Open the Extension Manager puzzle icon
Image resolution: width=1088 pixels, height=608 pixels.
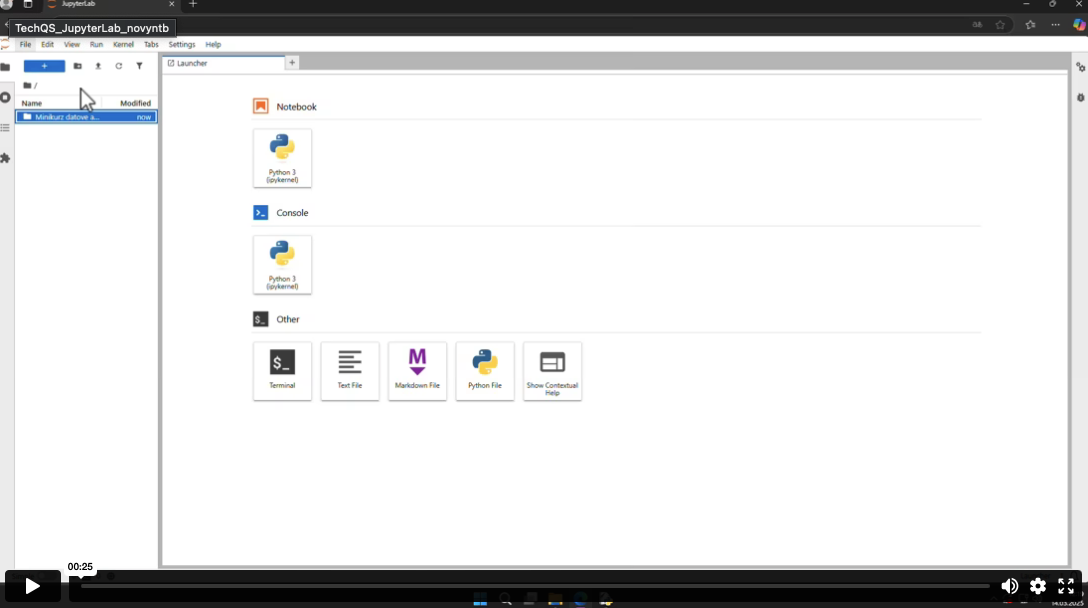coord(6,158)
